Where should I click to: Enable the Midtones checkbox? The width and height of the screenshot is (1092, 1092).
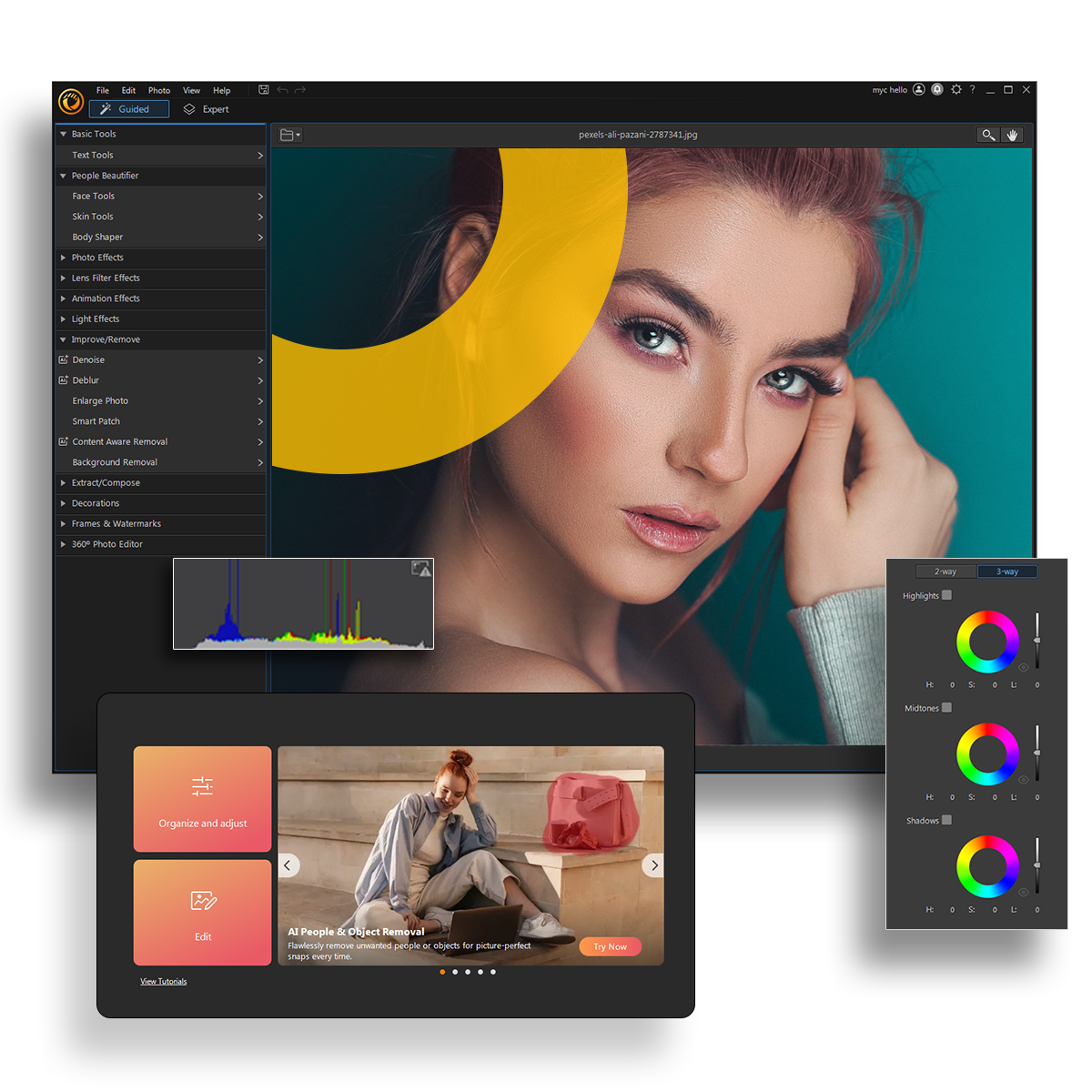947,707
